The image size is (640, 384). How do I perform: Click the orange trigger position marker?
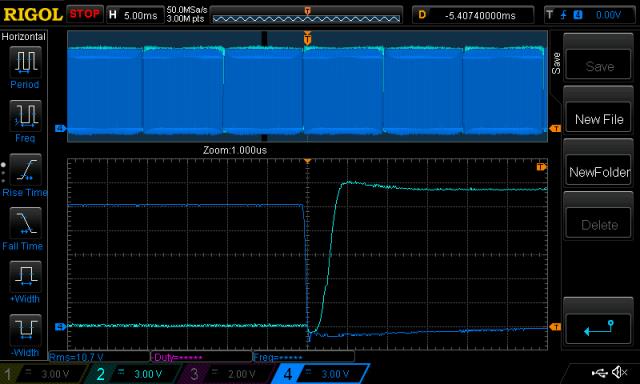[307, 38]
